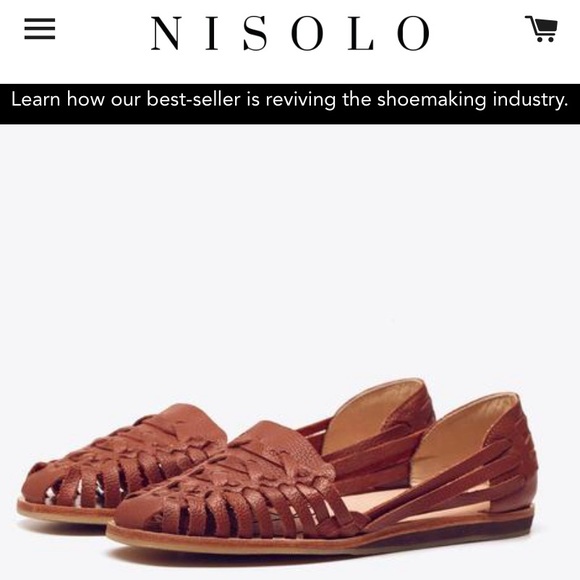
Task: Click "best-seller" in the black banner
Action: (193, 100)
